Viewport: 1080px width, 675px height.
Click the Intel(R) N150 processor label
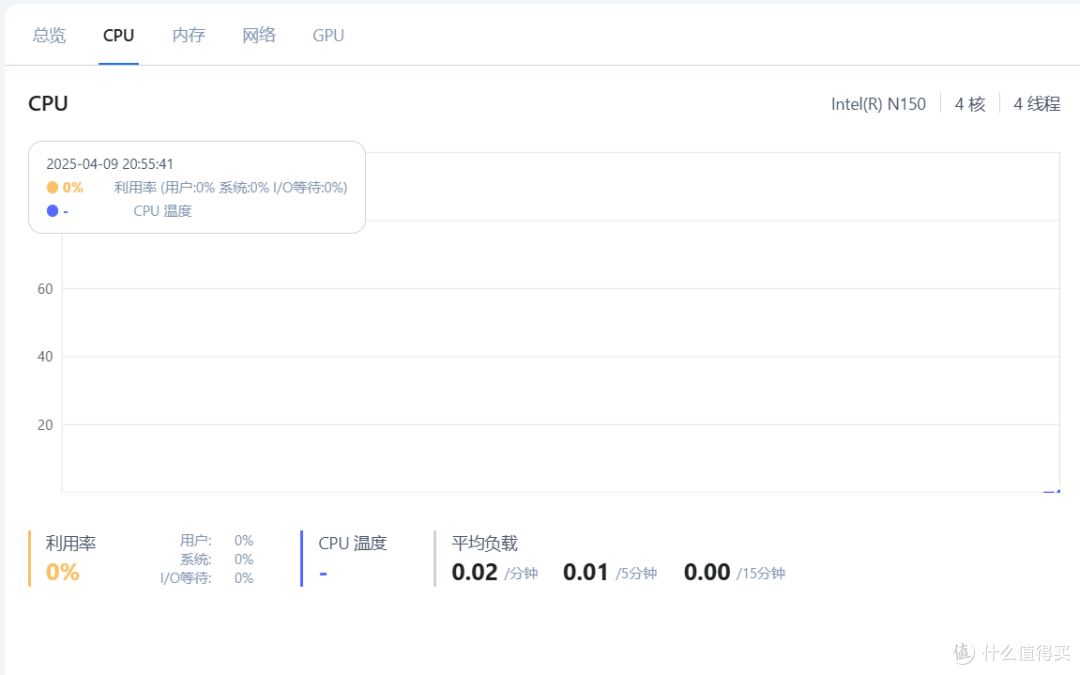pos(878,104)
